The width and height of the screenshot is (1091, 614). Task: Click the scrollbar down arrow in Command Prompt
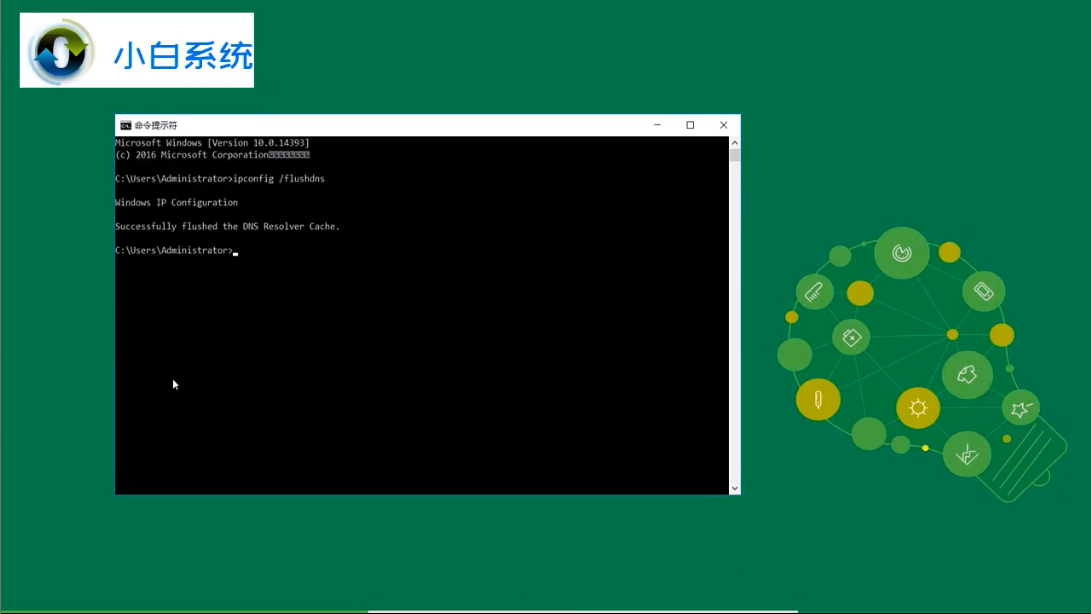[x=735, y=488]
